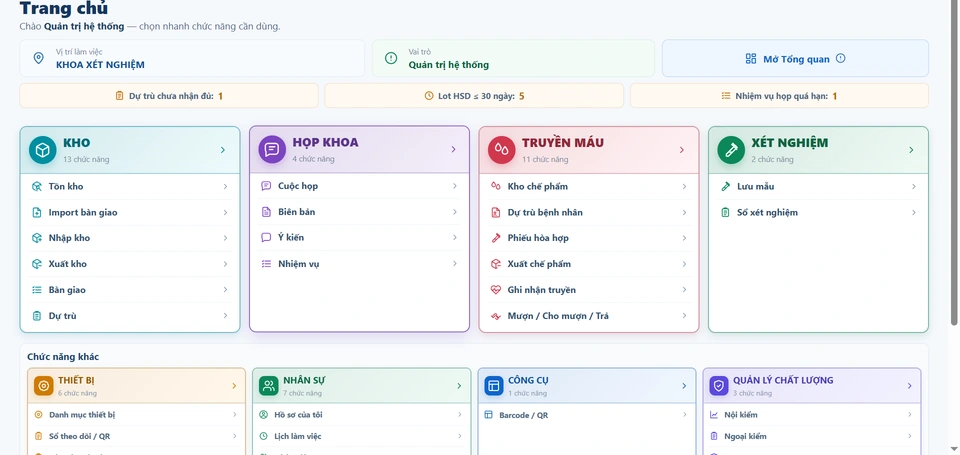
Task: Expand QUẢN LÝ CHẤT LƯỢNG via header chevron
Action: pyautogui.click(x=910, y=386)
